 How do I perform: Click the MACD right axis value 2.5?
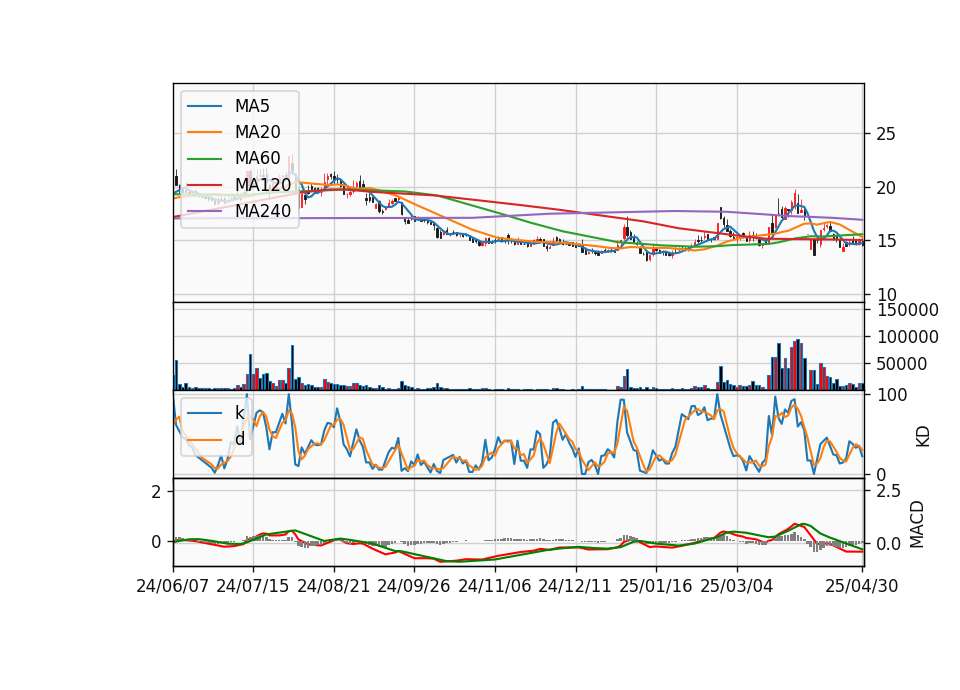tap(888, 491)
